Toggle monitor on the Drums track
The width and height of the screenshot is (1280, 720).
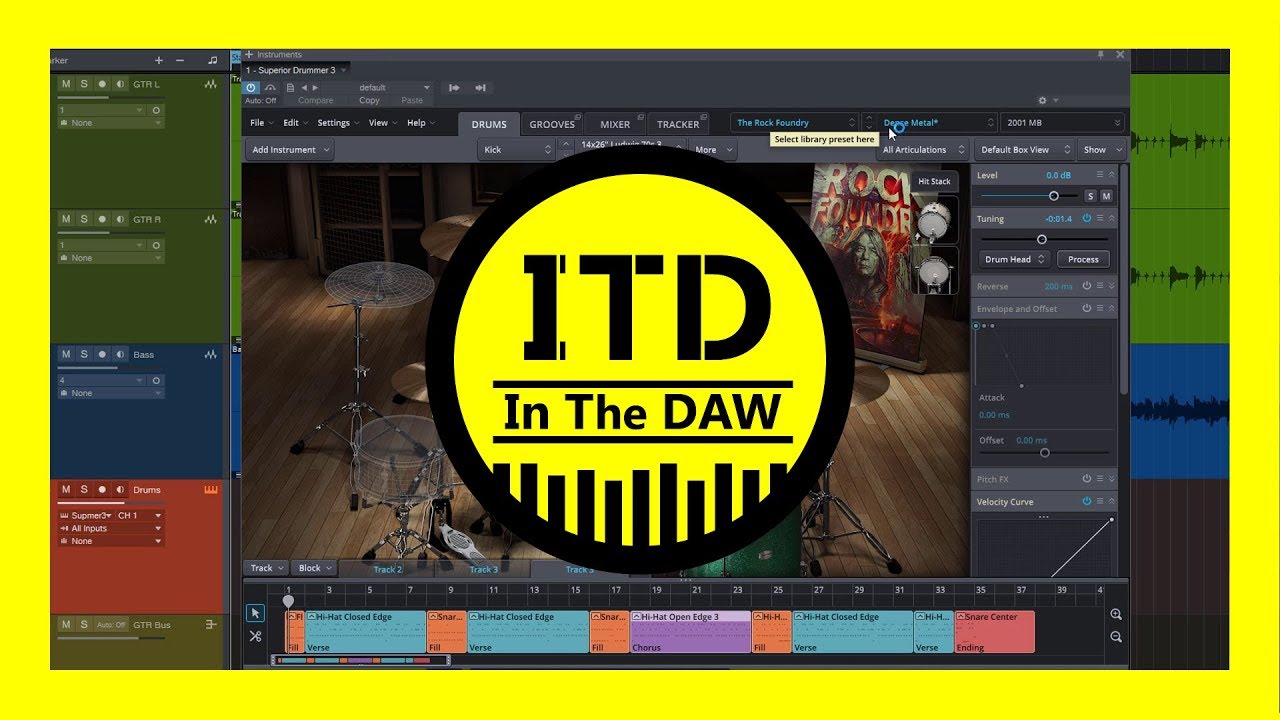[x=120, y=490]
